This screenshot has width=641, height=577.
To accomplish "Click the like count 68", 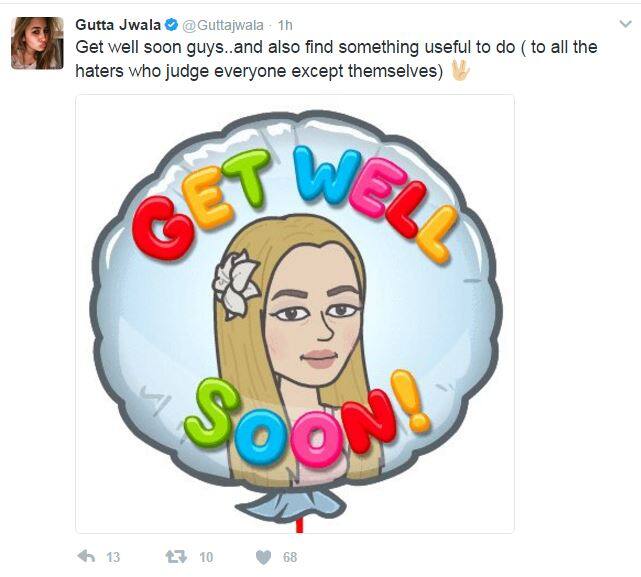I will pyautogui.click(x=289, y=557).
